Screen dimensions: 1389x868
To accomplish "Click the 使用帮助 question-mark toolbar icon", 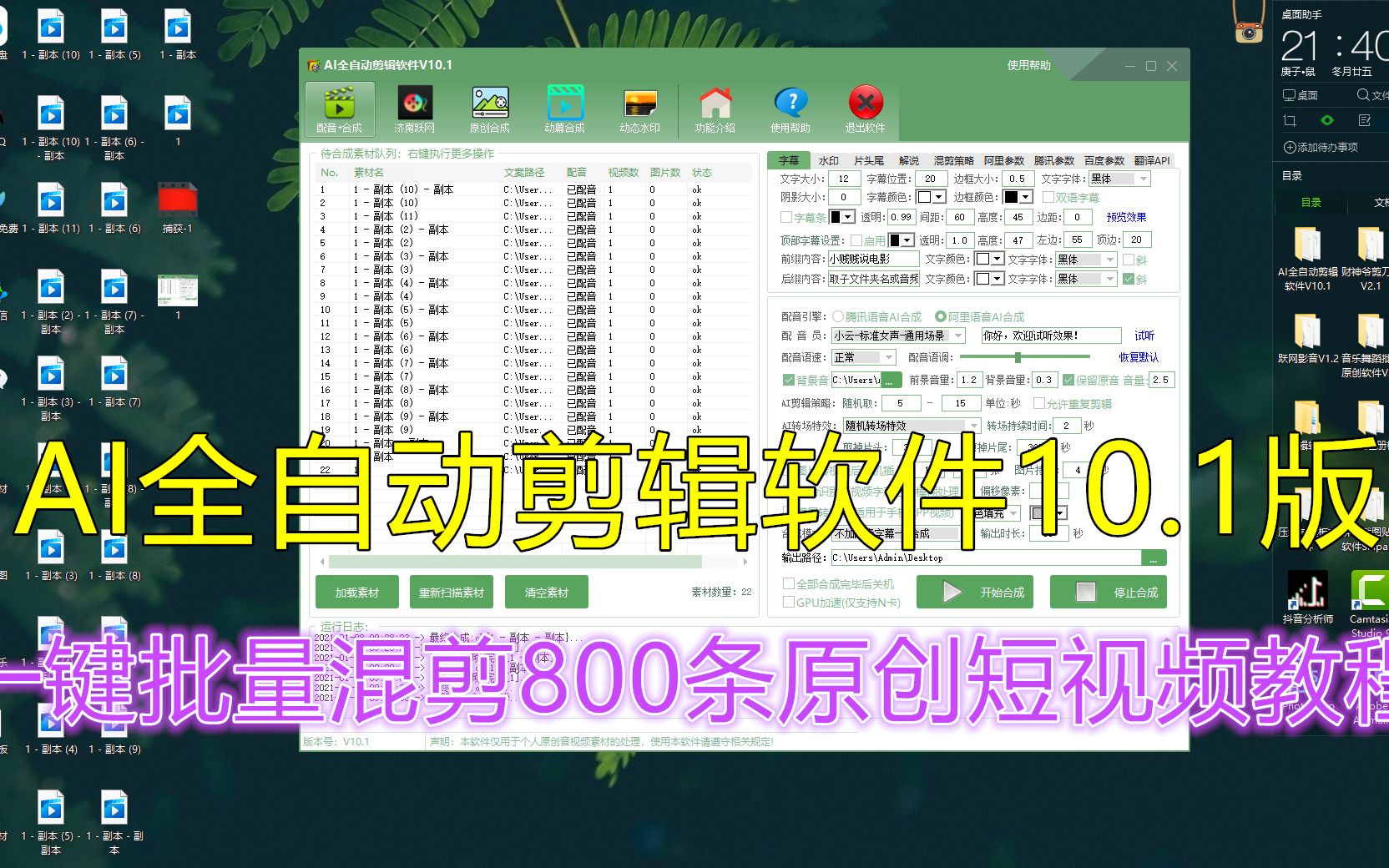I will [x=790, y=109].
